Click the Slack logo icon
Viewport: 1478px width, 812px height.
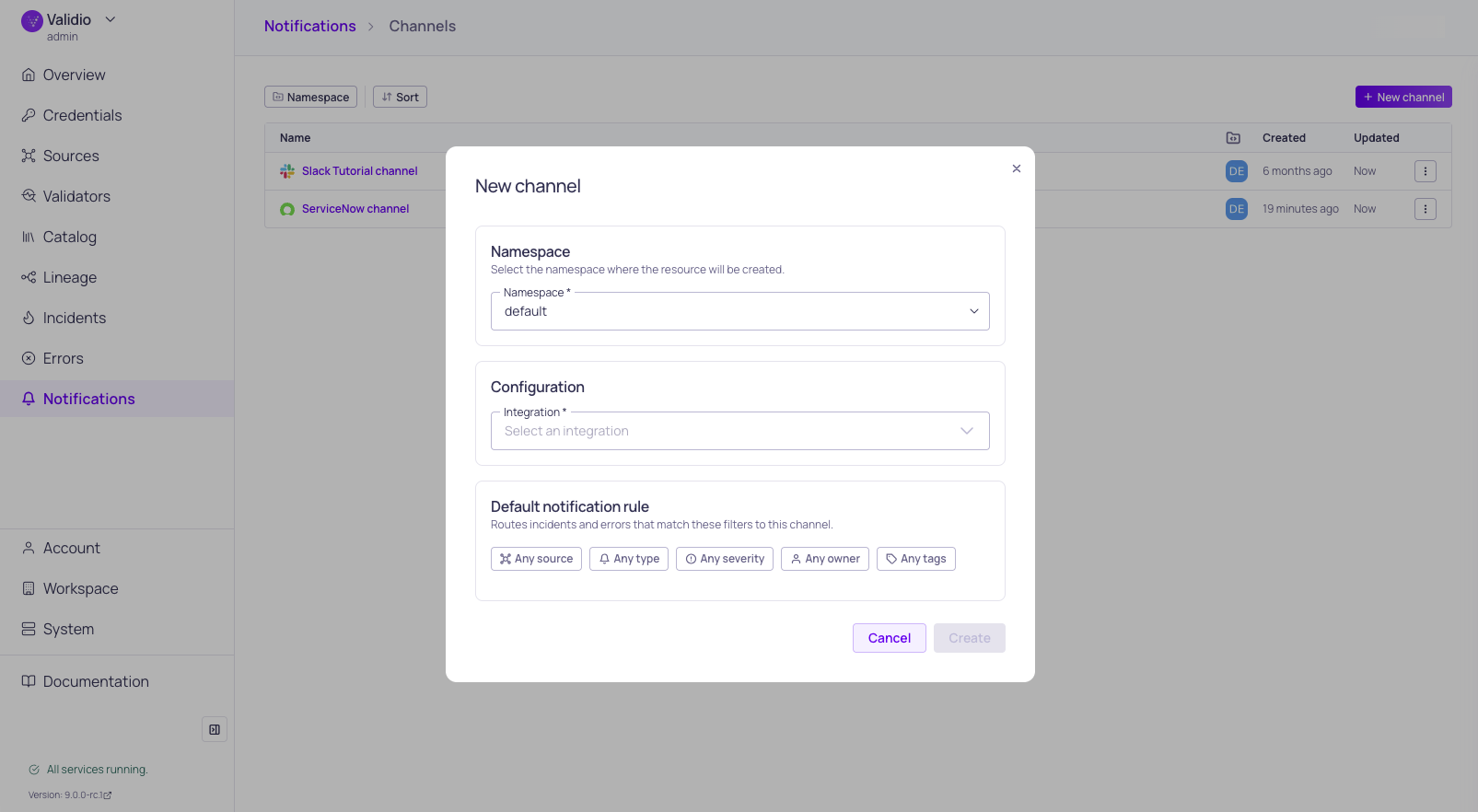click(x=287, y=171)
